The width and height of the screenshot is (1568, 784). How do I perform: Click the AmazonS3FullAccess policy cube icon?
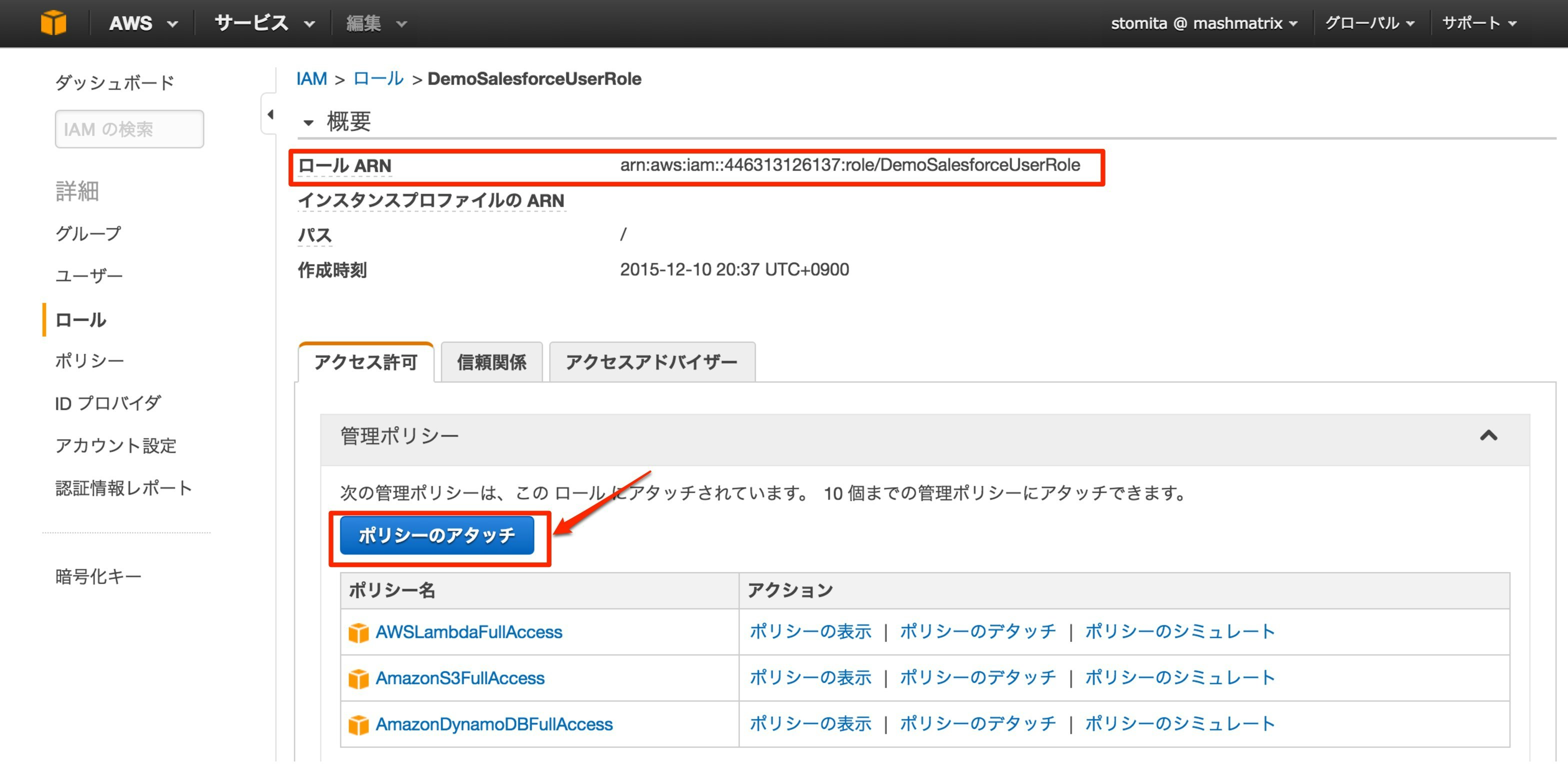tap(358, 678)
